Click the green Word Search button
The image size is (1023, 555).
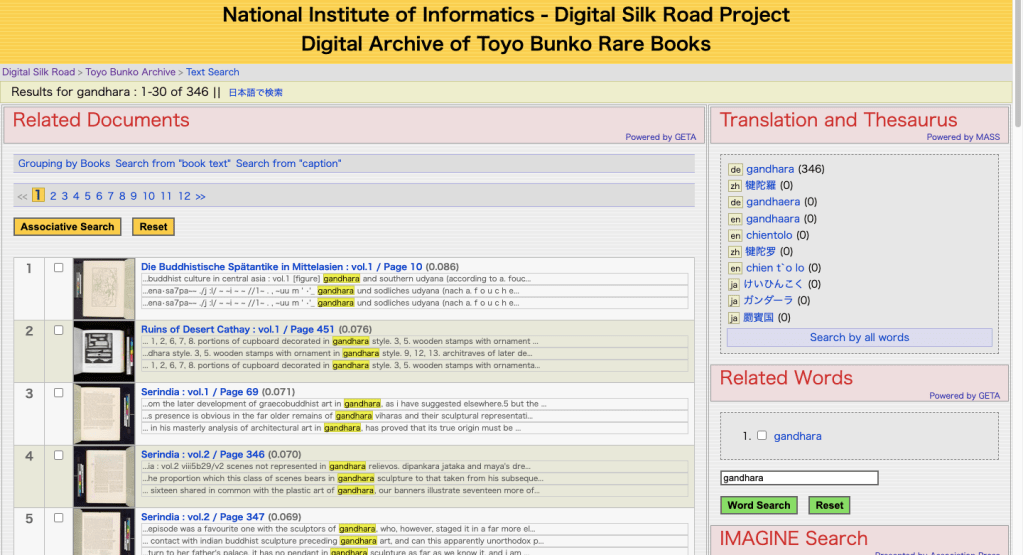pos(758,506)
